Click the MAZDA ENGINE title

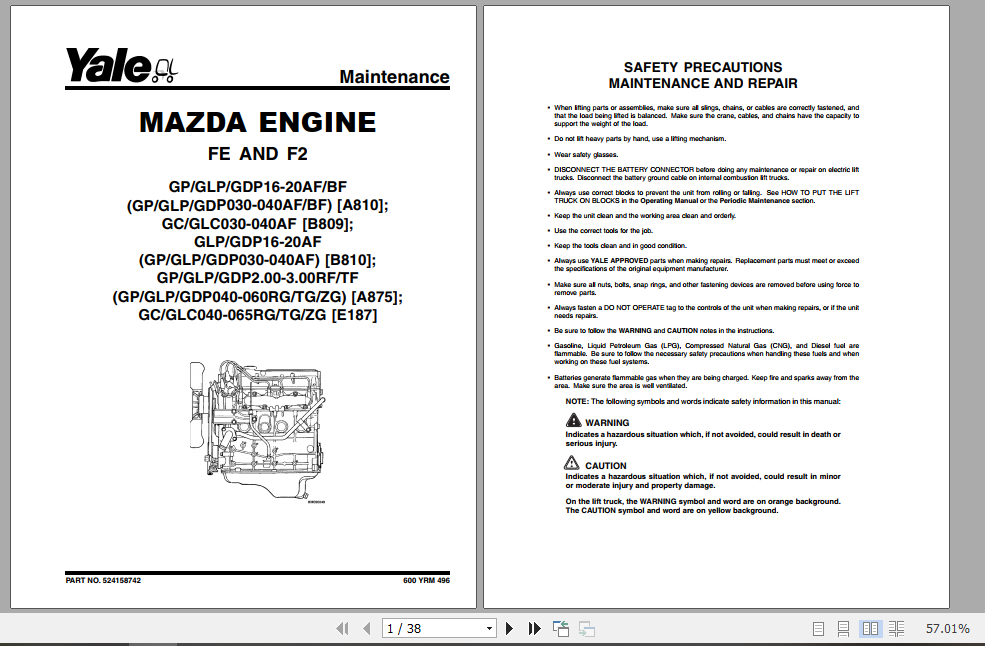258,123
